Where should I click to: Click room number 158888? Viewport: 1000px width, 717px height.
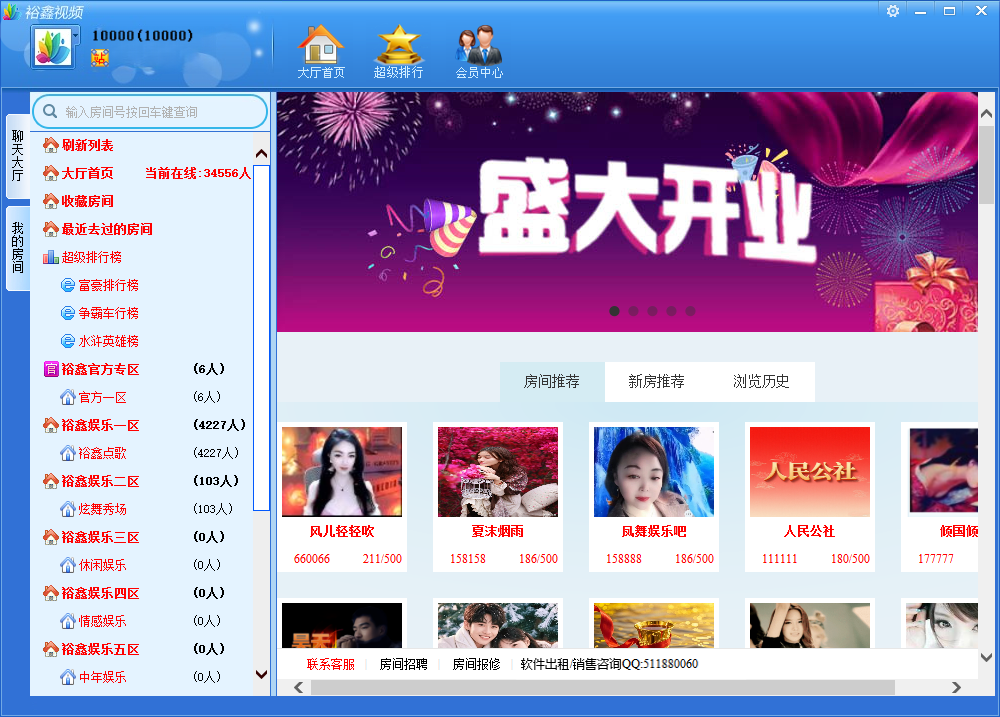click(624, 559)
